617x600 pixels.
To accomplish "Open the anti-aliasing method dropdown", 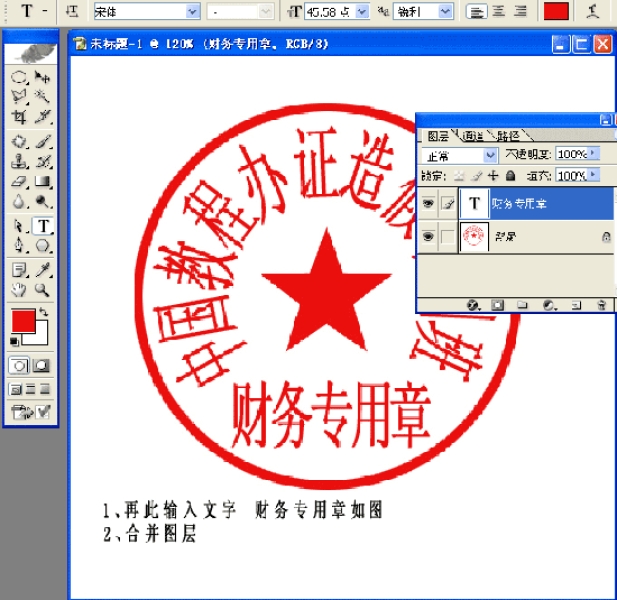I will pos(445,12).
